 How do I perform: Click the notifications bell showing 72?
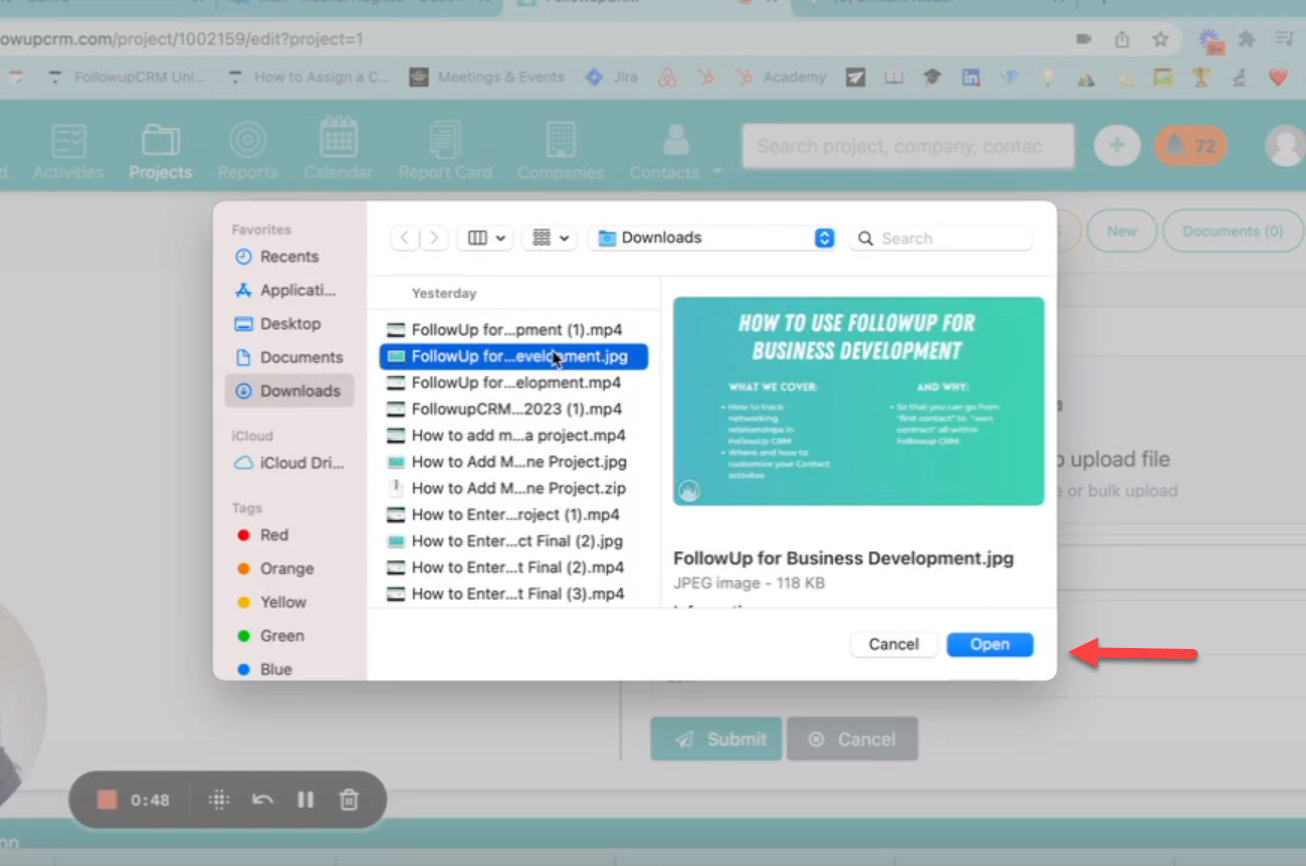point(1190,145)
